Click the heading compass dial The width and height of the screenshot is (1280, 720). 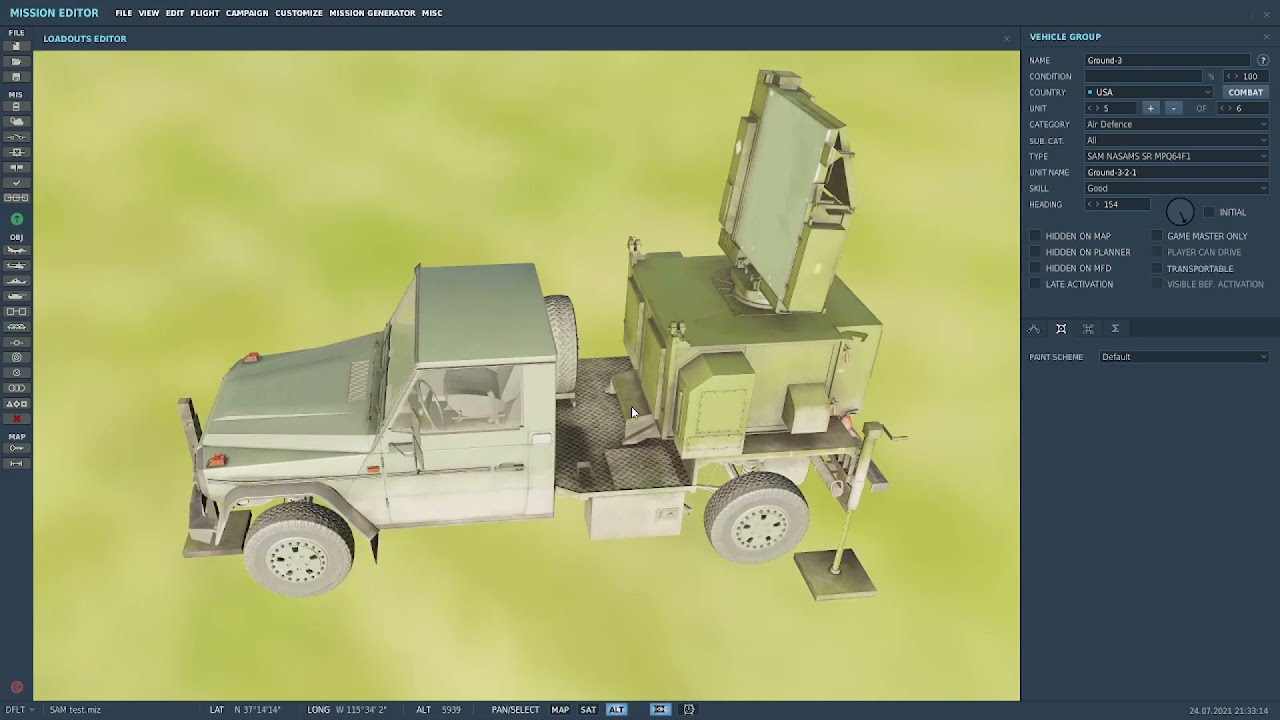(1180, 212)
